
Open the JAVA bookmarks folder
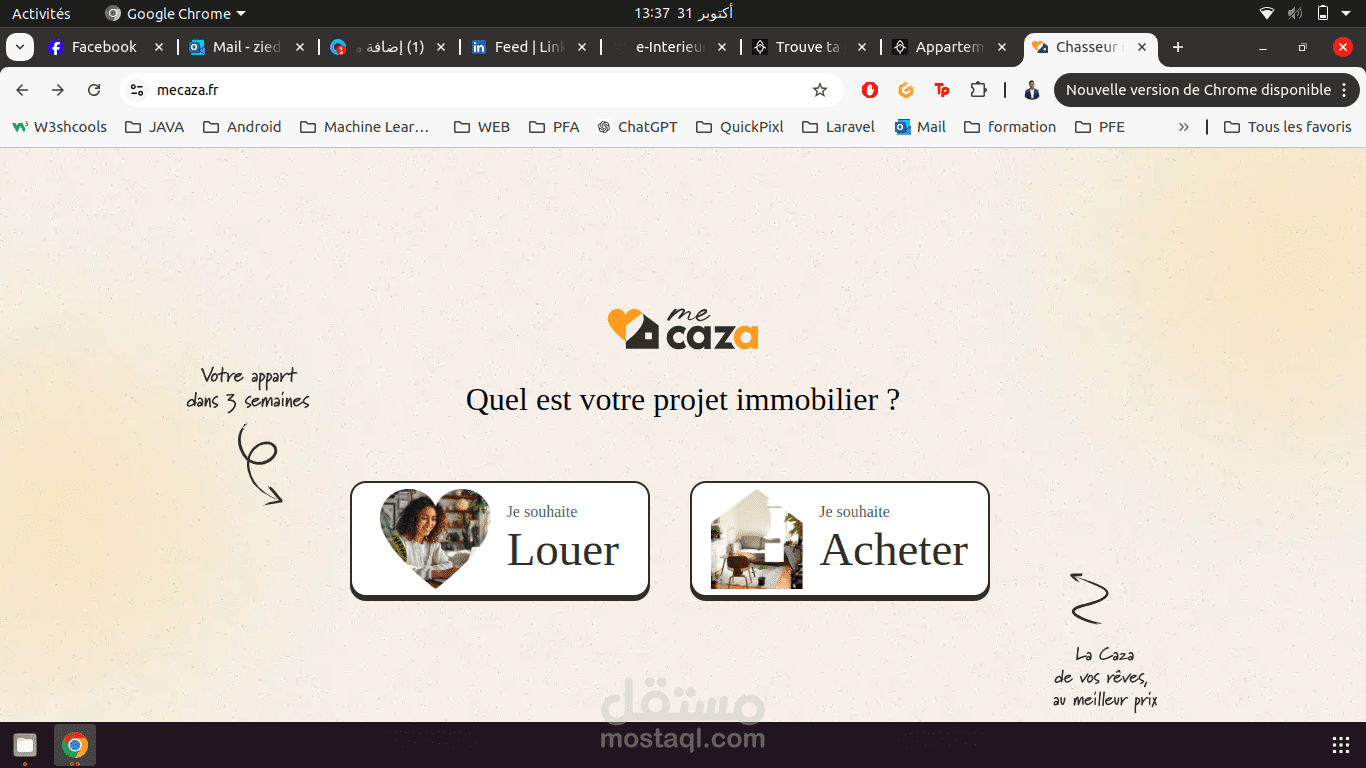[154, 127]
